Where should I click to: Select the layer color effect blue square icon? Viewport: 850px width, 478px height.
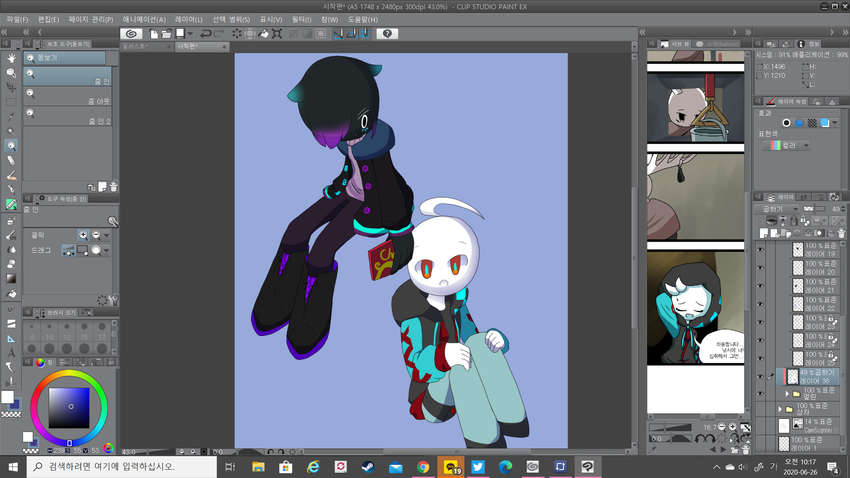coord(825,123)
